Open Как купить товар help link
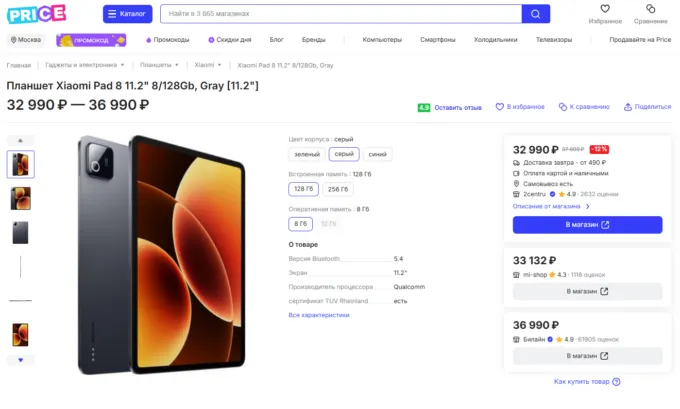The width and height of the screenshot is (680, 409). [582, 382]
